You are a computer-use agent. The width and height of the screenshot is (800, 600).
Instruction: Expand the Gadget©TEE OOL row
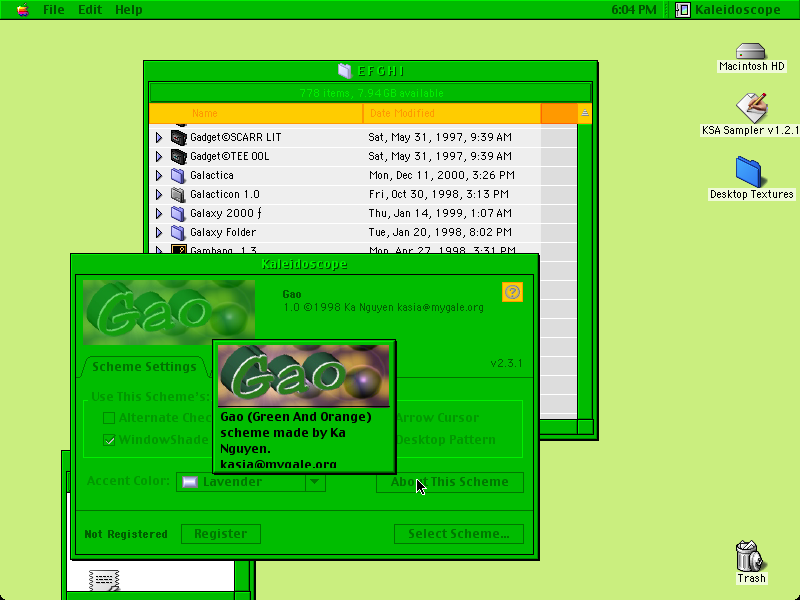pos(159,156)
